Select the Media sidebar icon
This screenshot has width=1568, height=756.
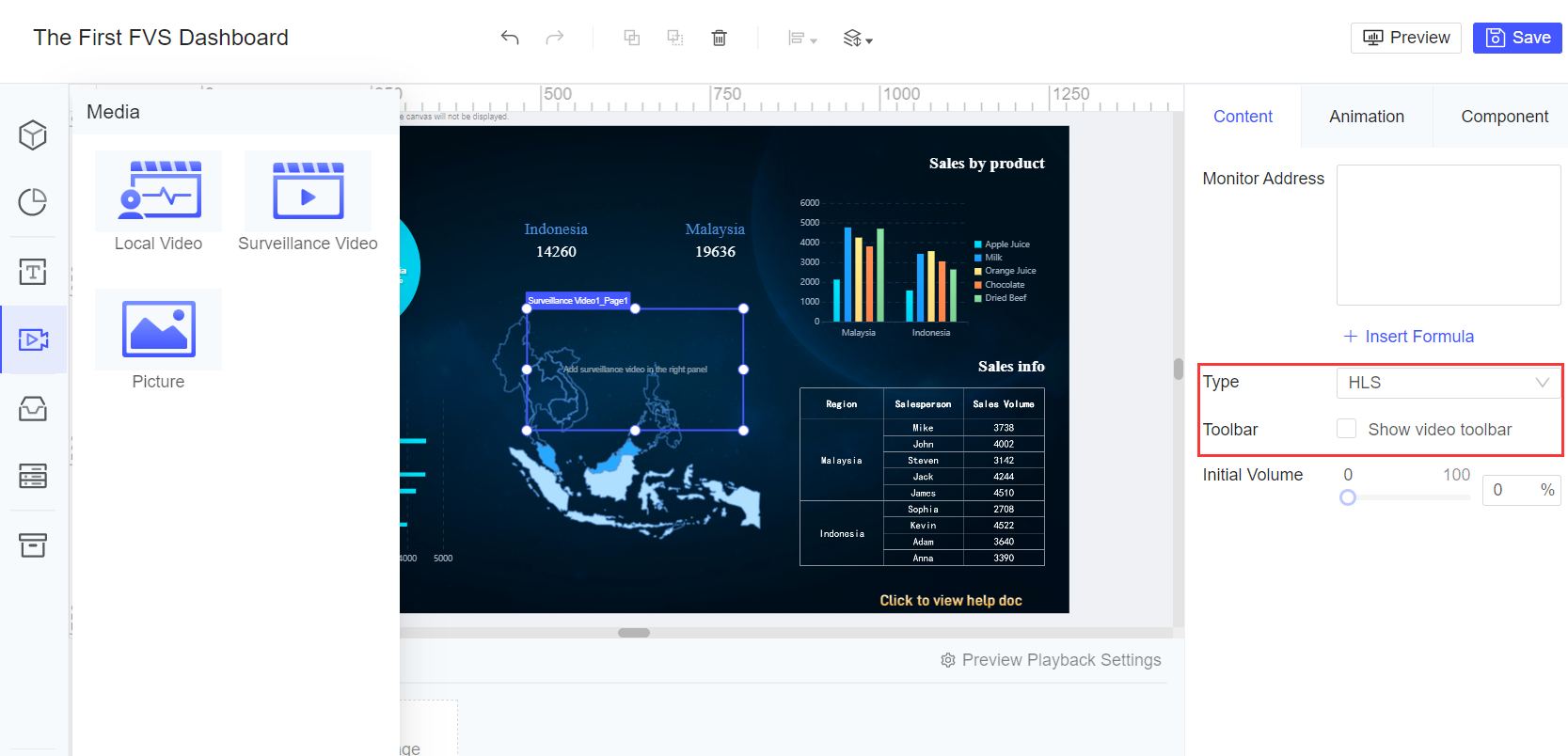[33, 339]
